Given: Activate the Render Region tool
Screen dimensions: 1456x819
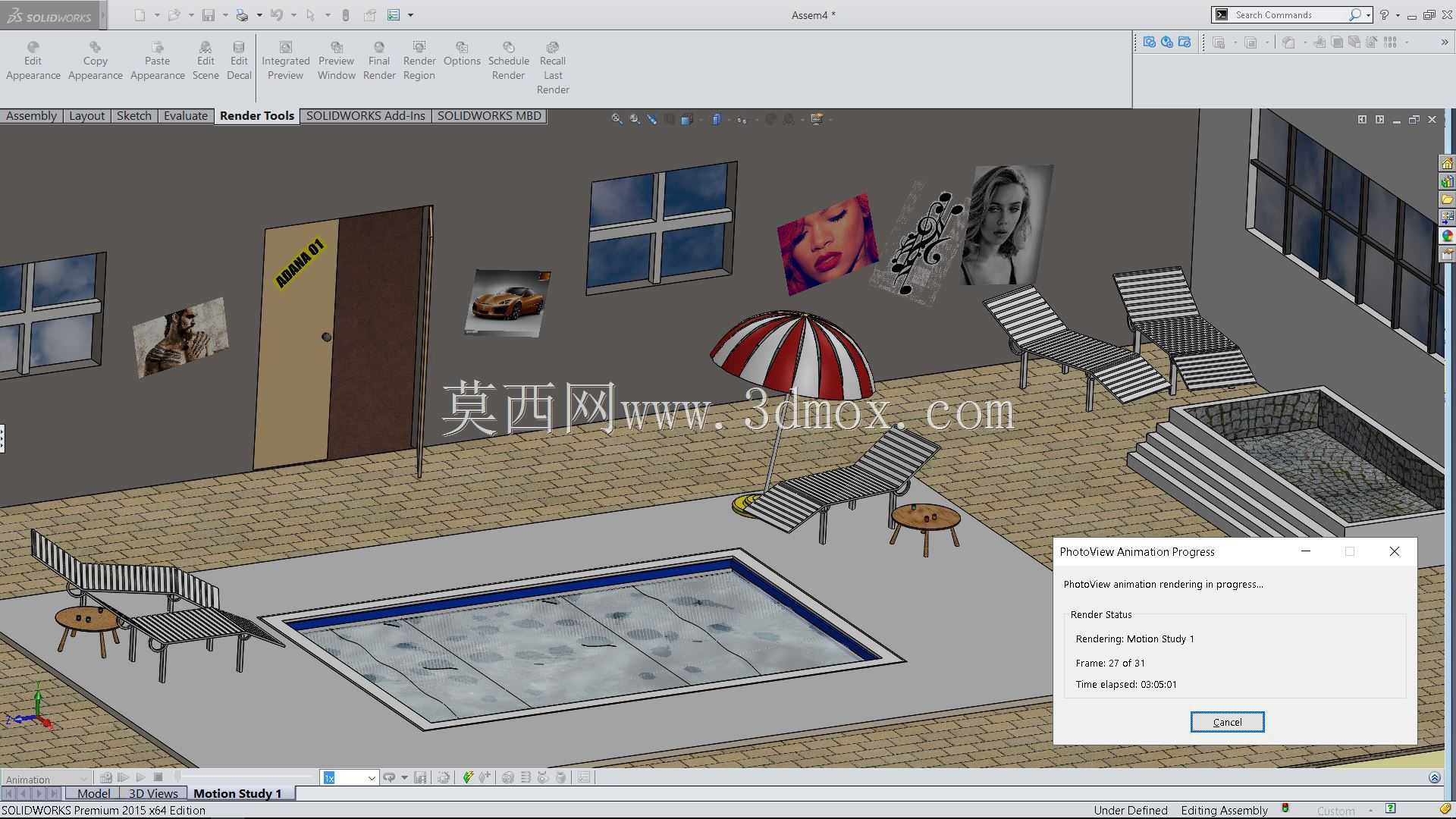Looking at the screenshot, I should click(419, 61).
